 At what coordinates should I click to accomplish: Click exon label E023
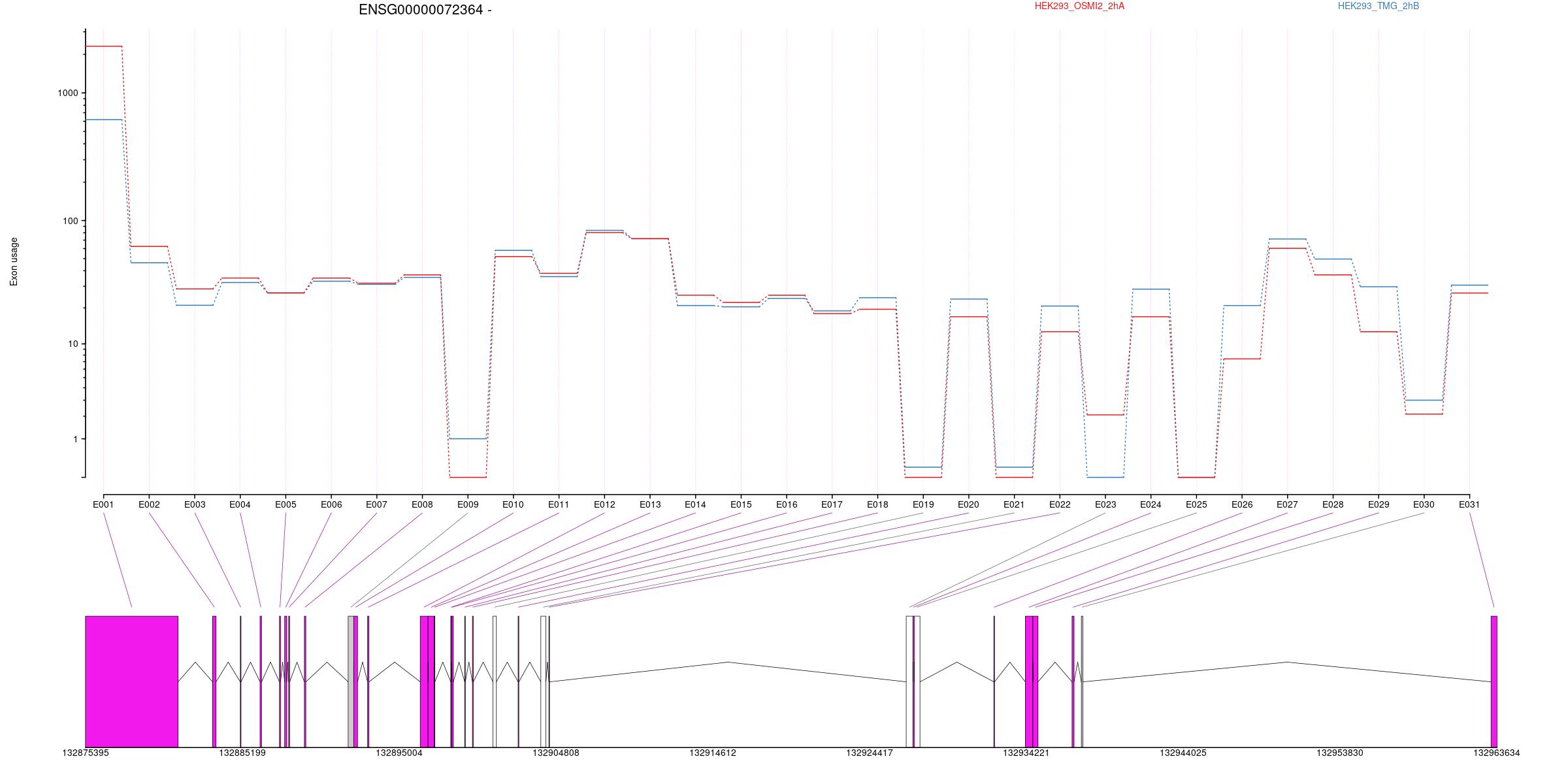coord(1105,504)
